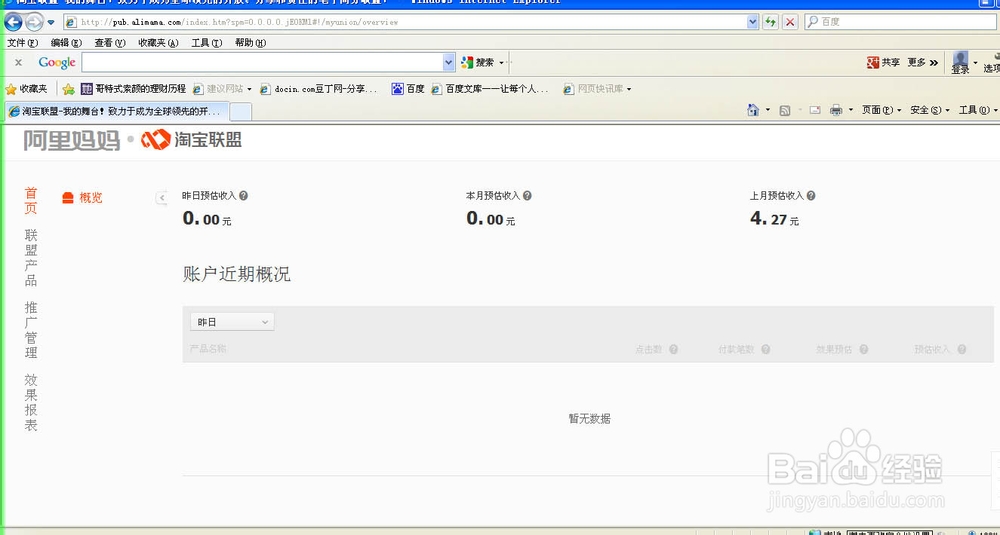Click the Google 搜索 button

pyautogui.click(x=478, y=62)
